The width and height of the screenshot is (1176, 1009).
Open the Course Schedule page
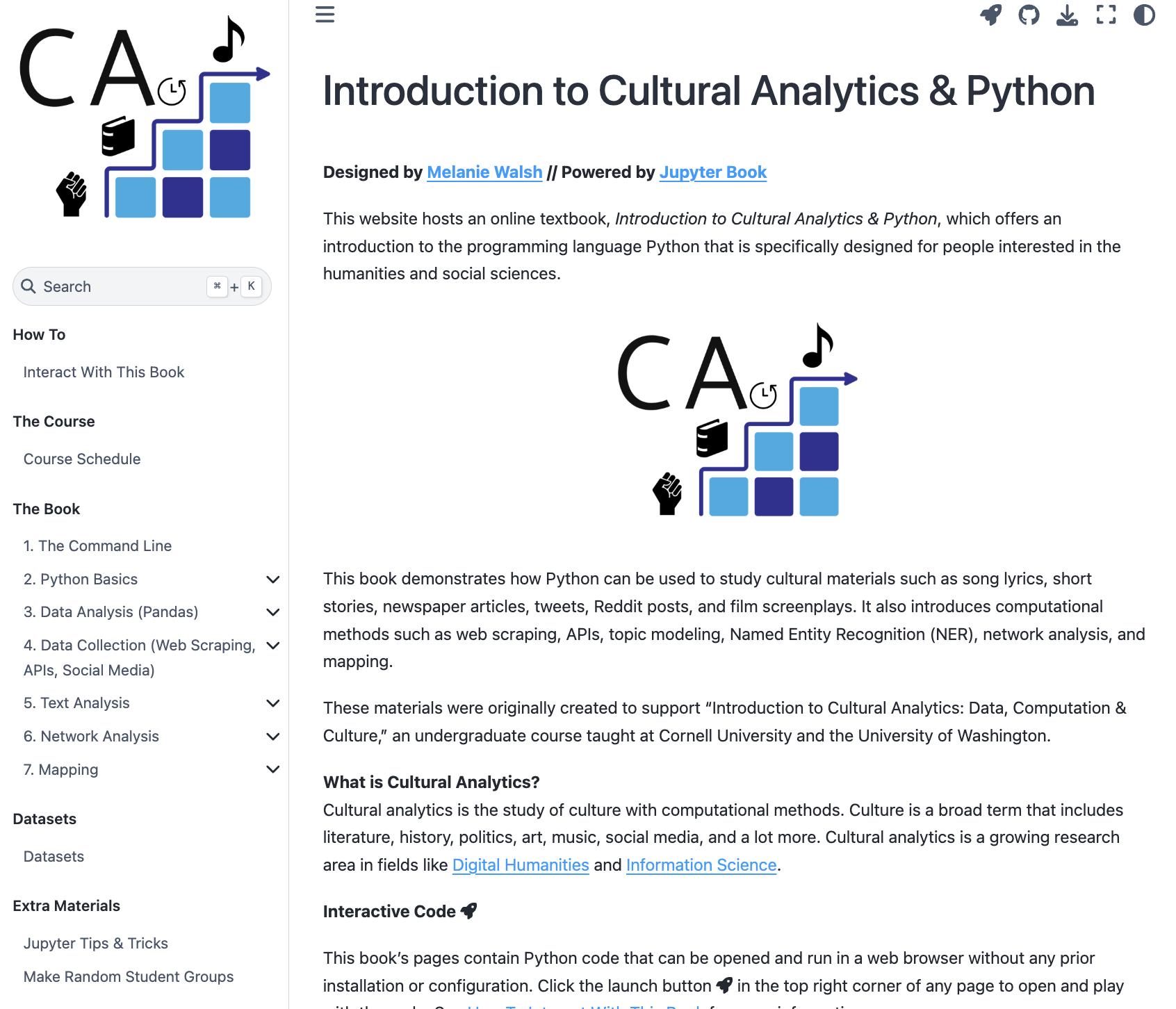pyautogui.click(x=82, y=459)
